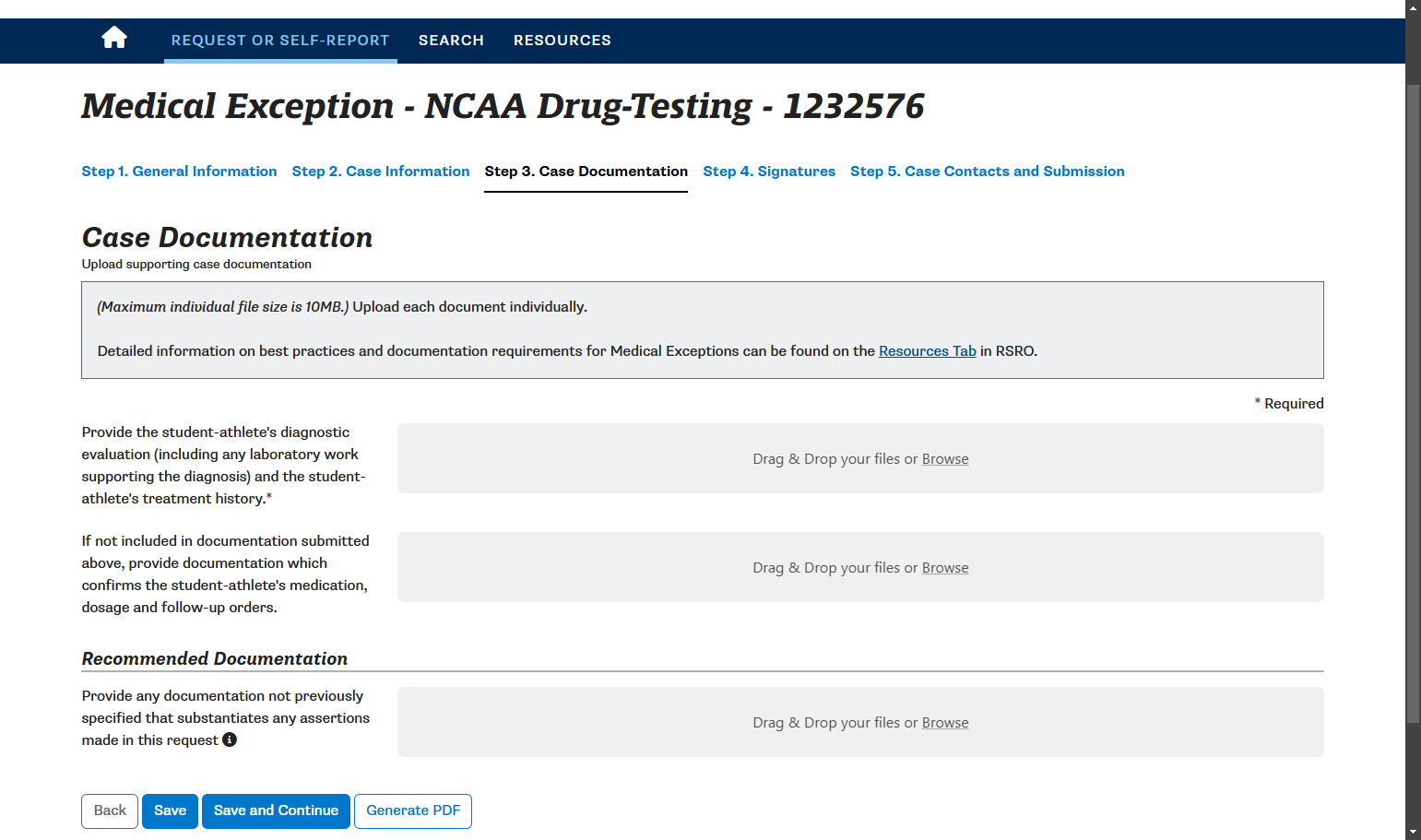Image resolution: width=1421 pixels, height=840 pixels.
Task: Open the Resources menu item
Action: click(562, 41)
